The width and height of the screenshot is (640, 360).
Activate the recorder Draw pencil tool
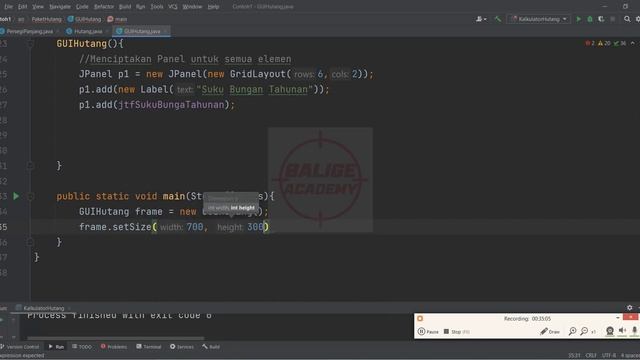point(550,332)
